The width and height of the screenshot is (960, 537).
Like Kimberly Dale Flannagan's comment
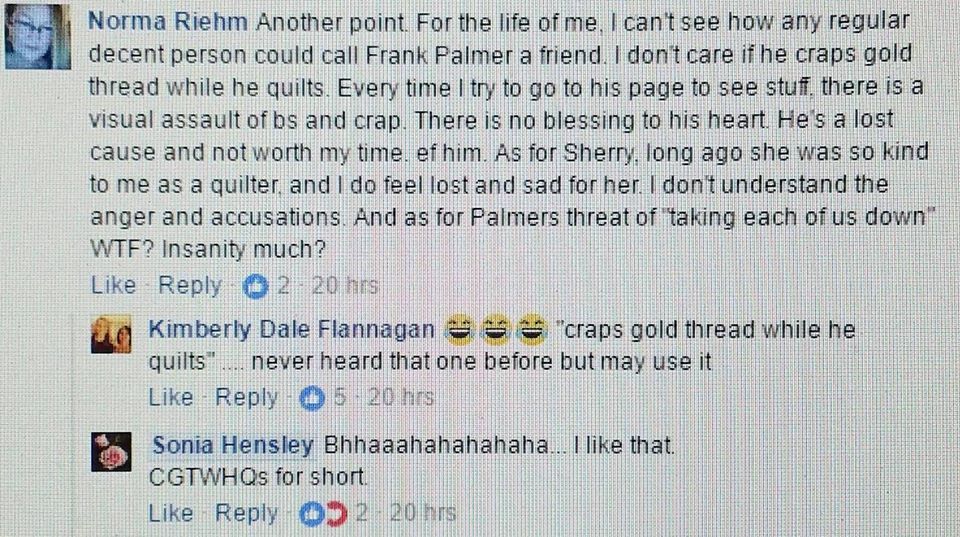[x=171, y=397]
